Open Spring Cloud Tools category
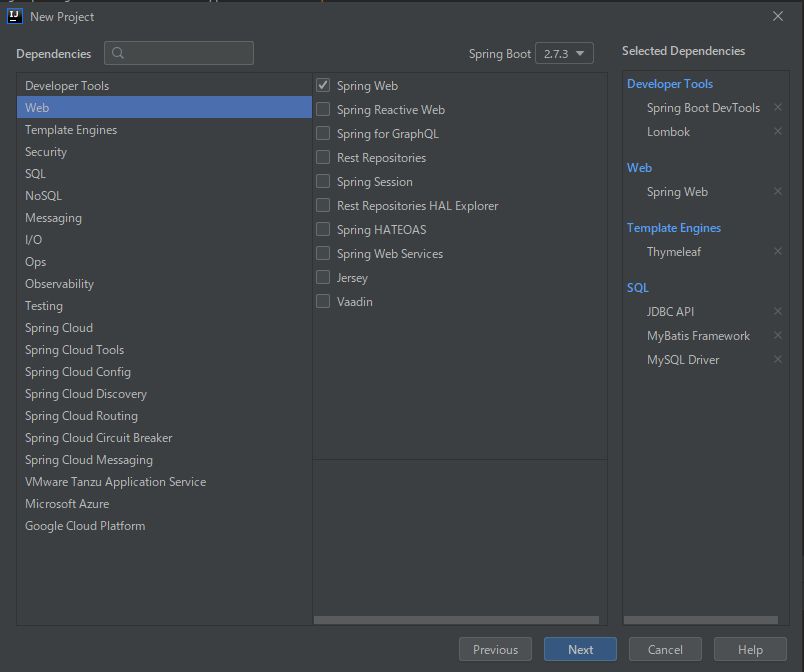 (x=164, y=350)
